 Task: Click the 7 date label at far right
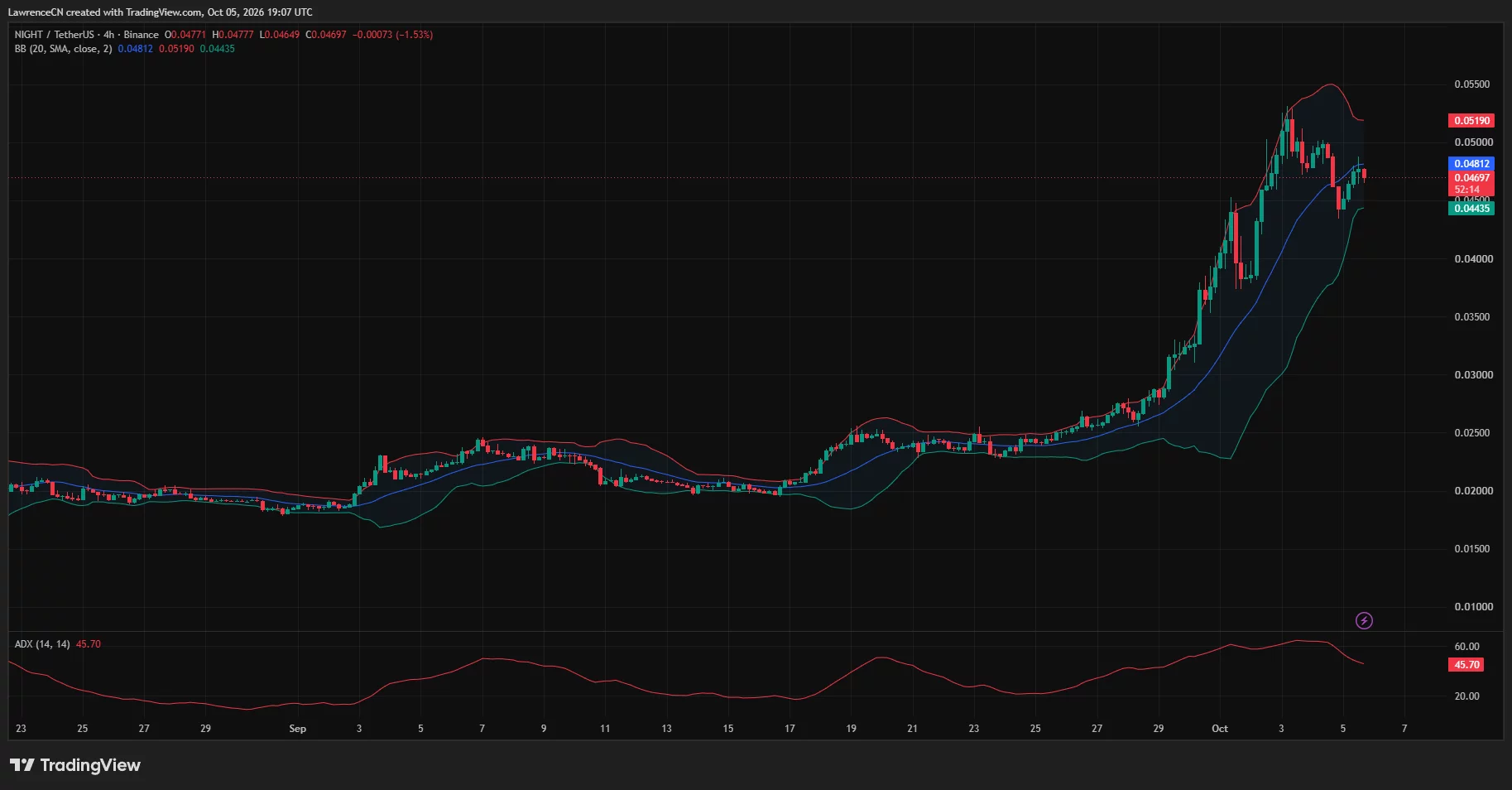coord(1404,729)
